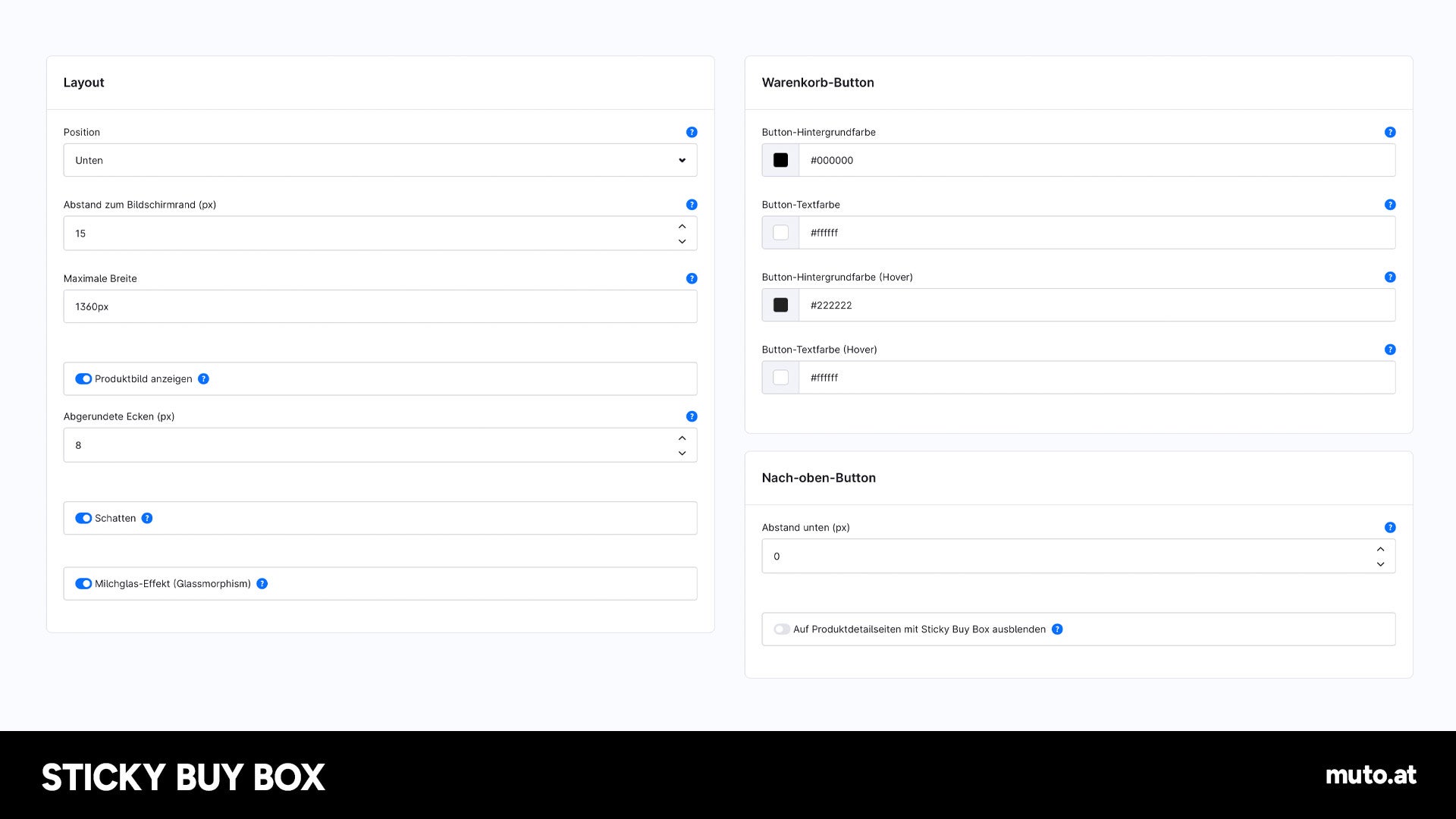Open white swatch for Button-Textfarbe (Hover)
This screenshot has width=1456, height=819.
[x=780, y=378]
